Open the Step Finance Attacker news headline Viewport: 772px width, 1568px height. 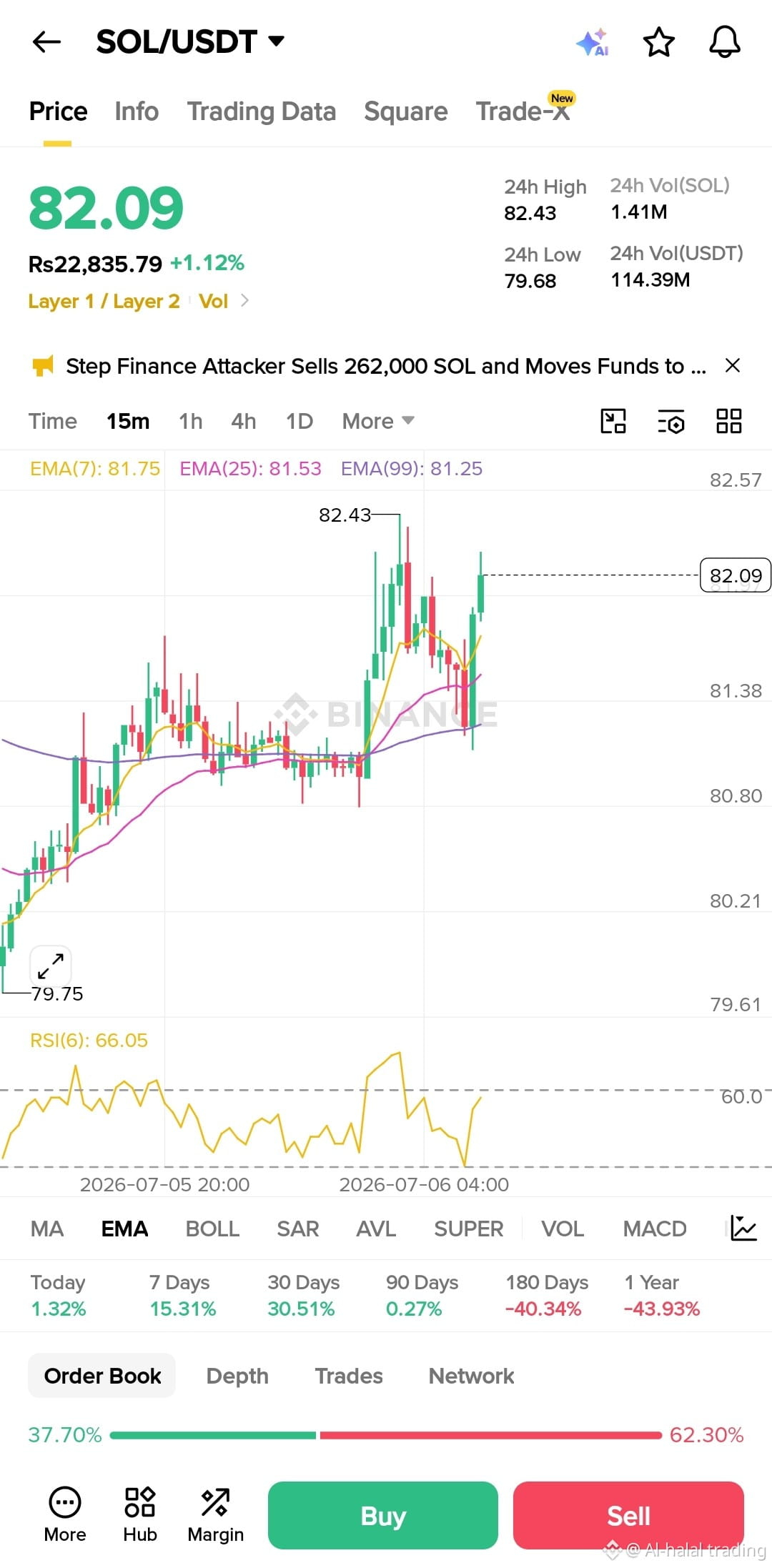click(386, 366)
